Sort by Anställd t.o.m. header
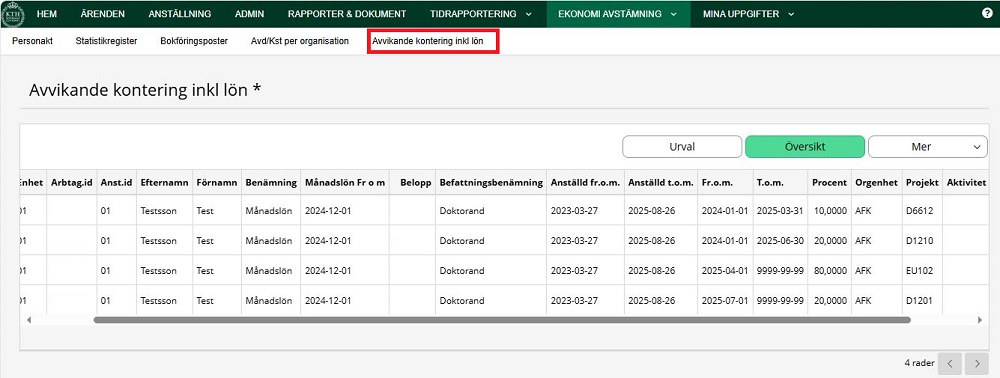Viewport: 1000px width, 378px height. tap(661, 182)
